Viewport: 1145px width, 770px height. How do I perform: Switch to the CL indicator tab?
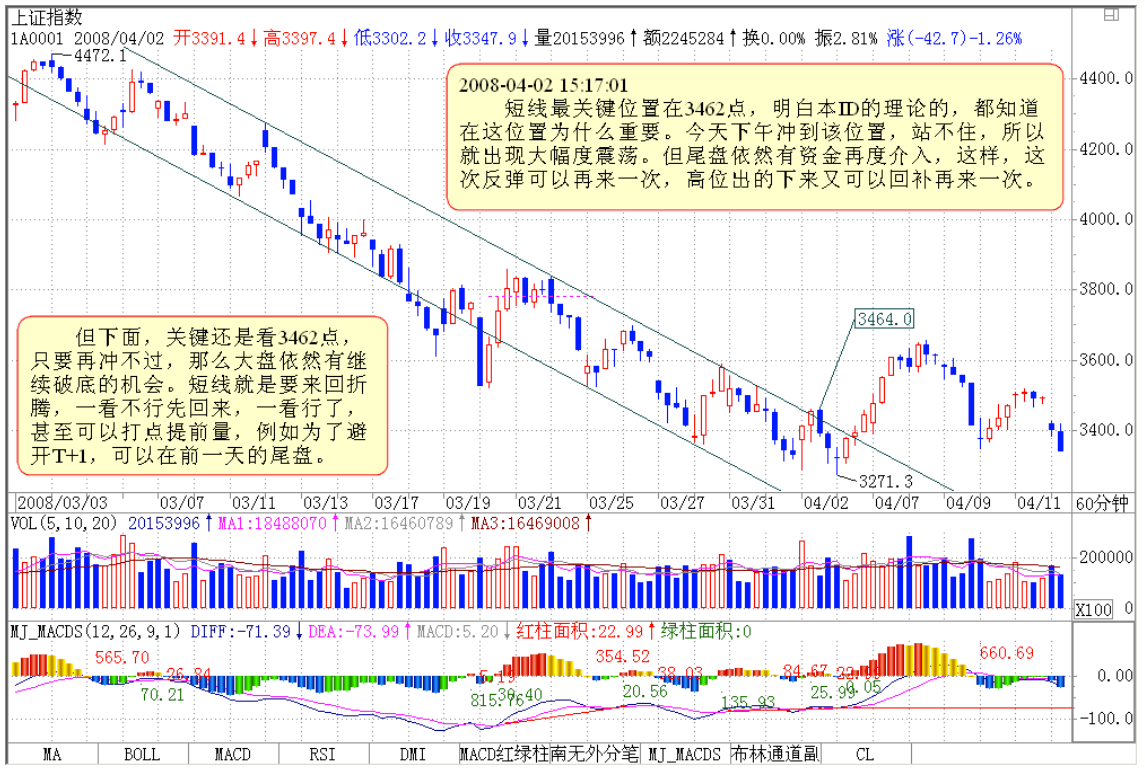coord(865,755)
